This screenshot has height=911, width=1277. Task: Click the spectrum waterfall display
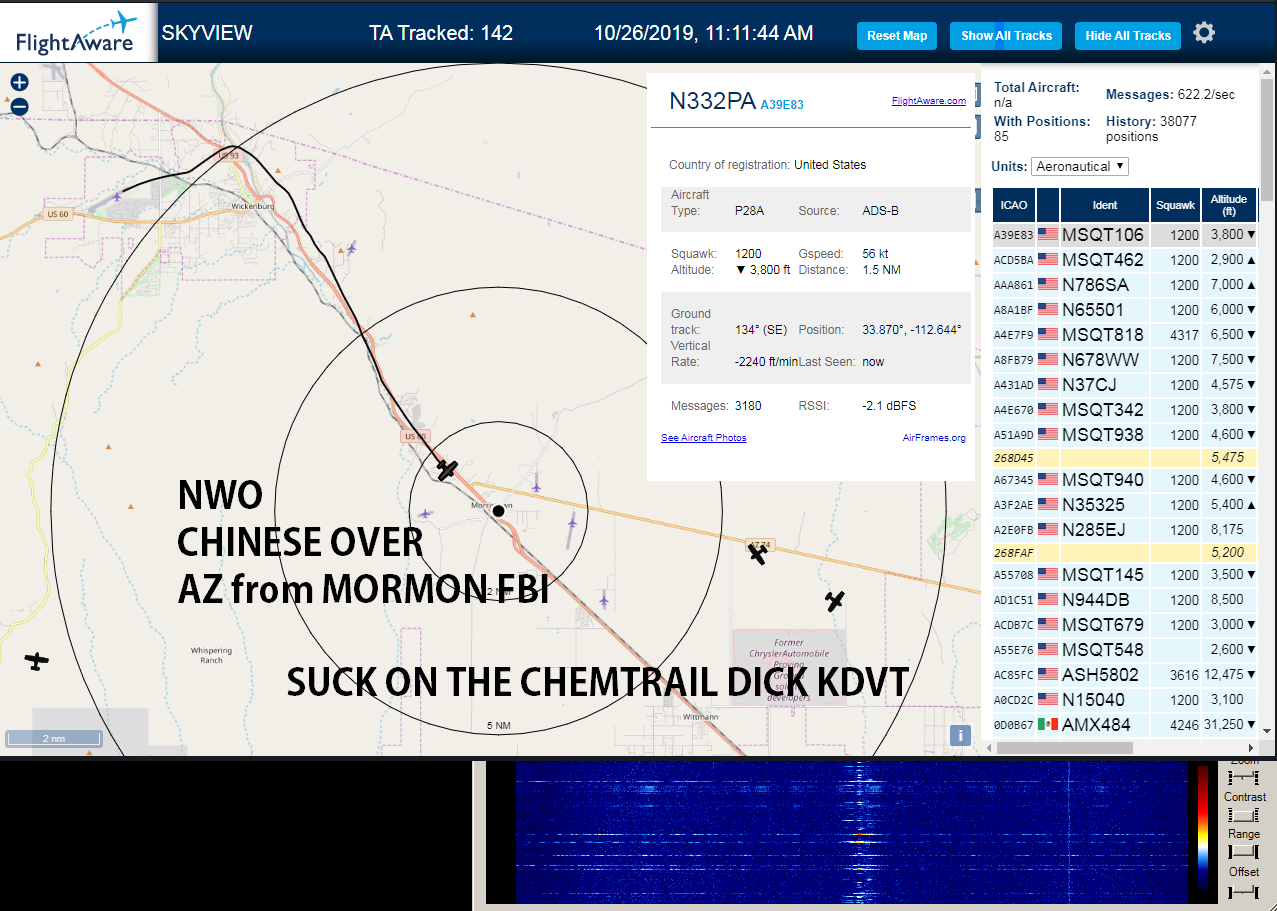coord(852,831)
